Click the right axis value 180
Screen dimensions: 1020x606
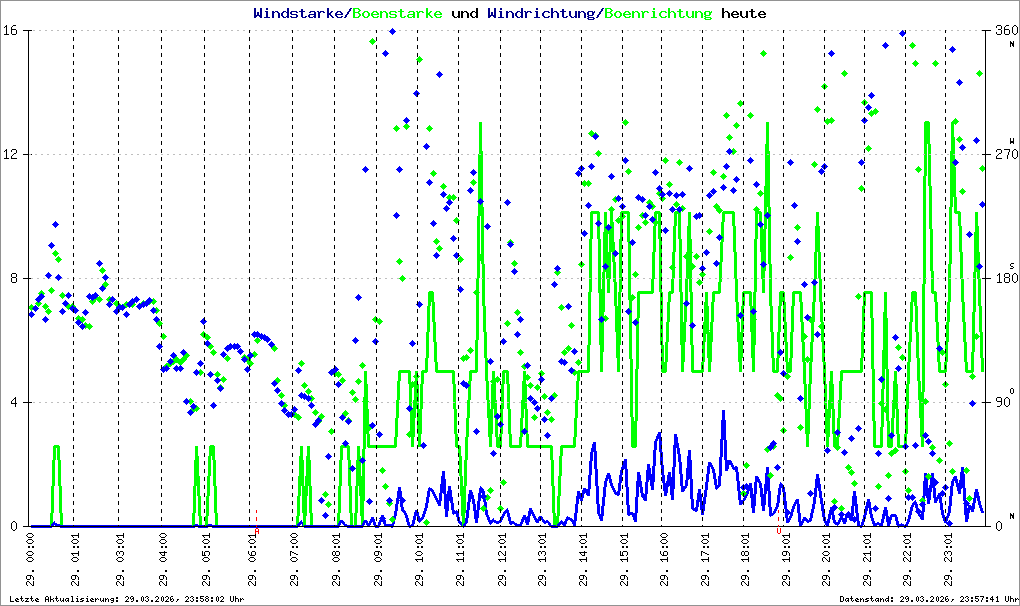coord(1004,279)
